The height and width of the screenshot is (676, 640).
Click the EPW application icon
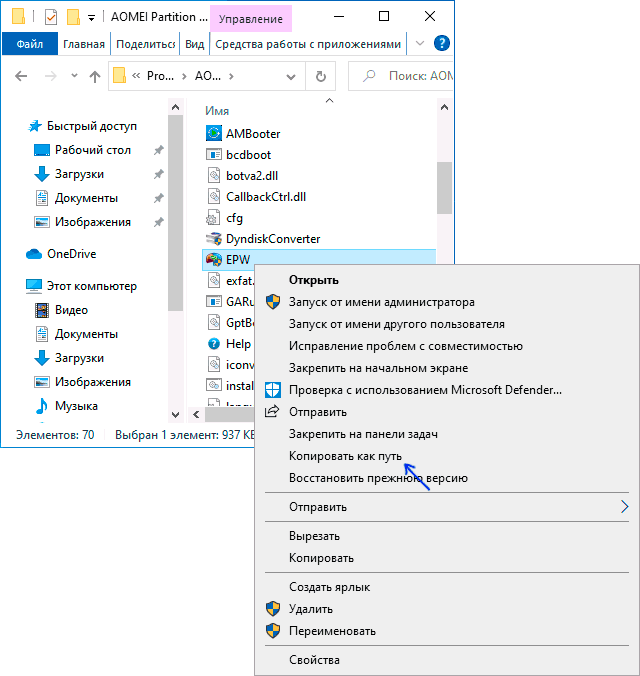point(213,260)
